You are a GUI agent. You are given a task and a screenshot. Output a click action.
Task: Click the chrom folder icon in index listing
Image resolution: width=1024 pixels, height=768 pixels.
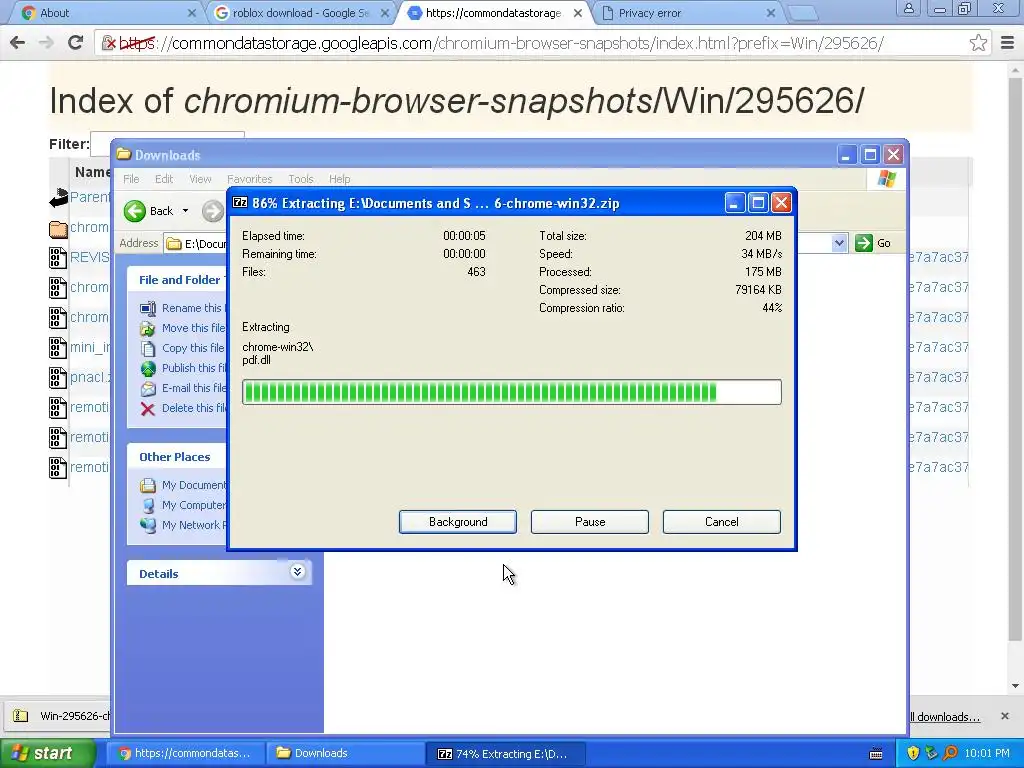click(x=58, y=229)
